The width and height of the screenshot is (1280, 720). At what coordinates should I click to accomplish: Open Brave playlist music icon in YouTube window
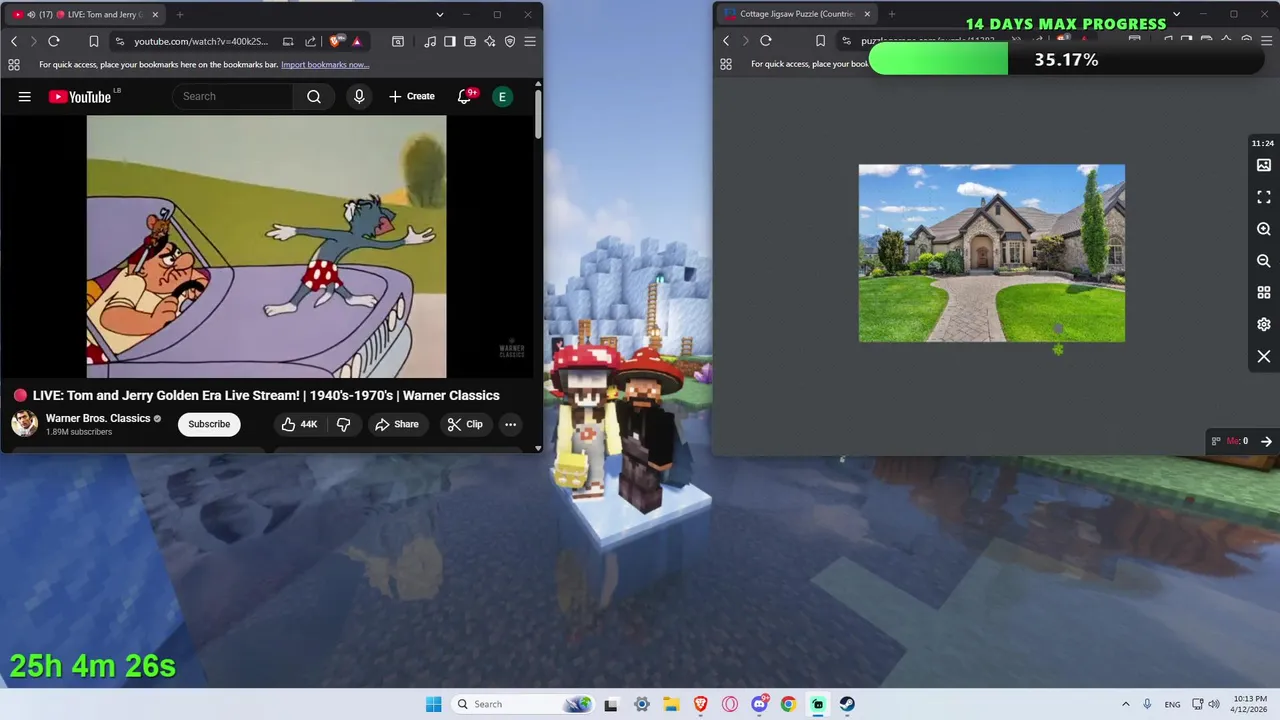click(429, 41)
